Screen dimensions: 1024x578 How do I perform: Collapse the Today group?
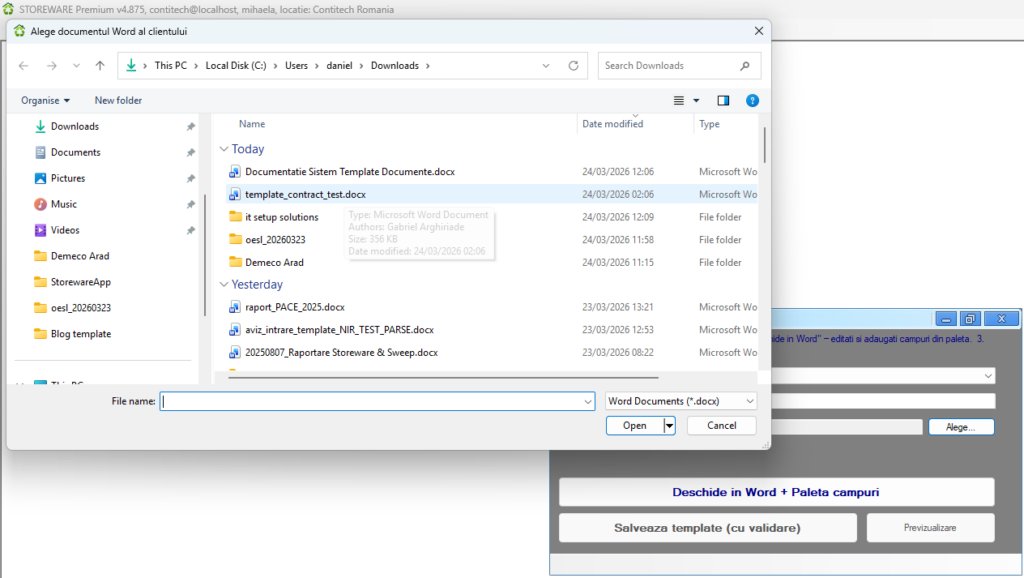pyautogui.click(x=224, y=149)
